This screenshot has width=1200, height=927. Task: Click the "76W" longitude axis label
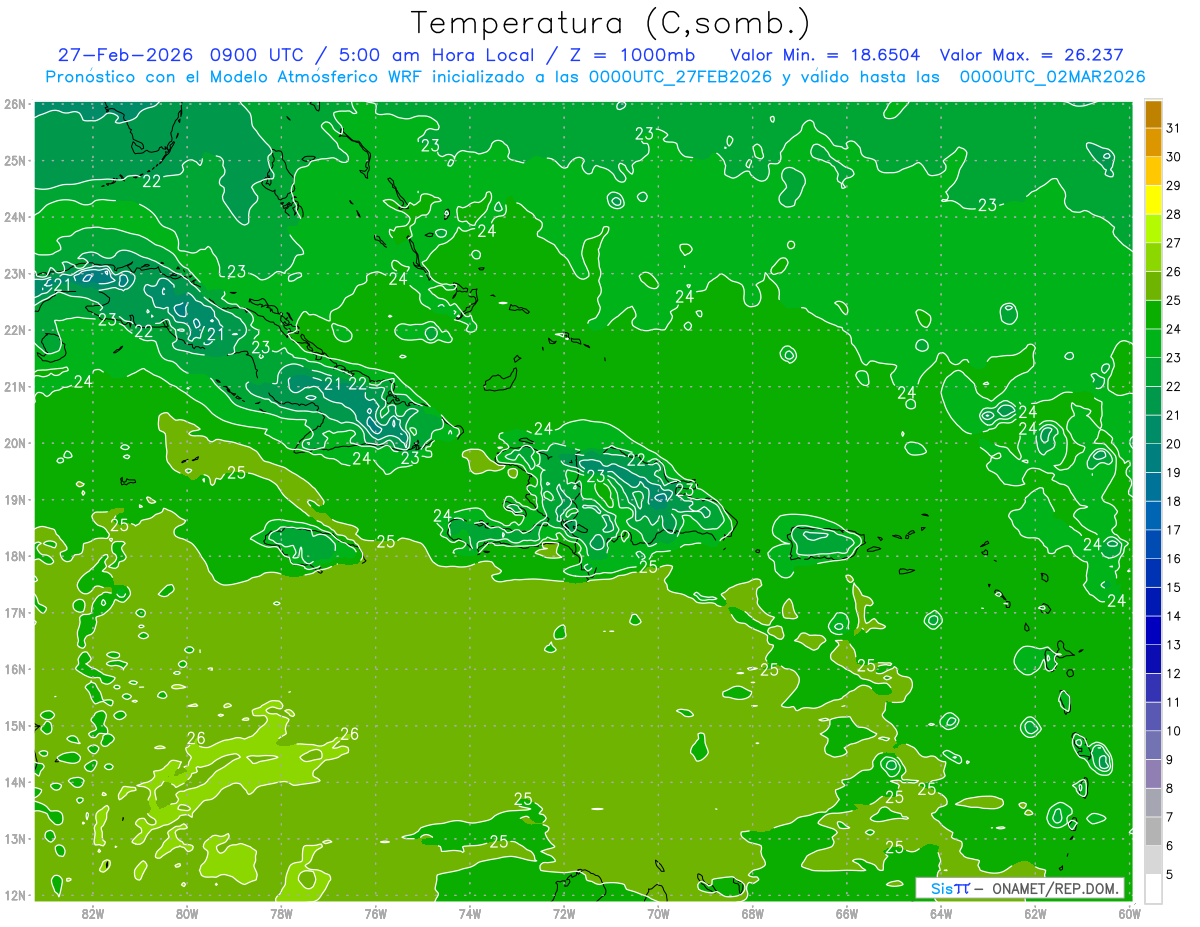(376, 913)
